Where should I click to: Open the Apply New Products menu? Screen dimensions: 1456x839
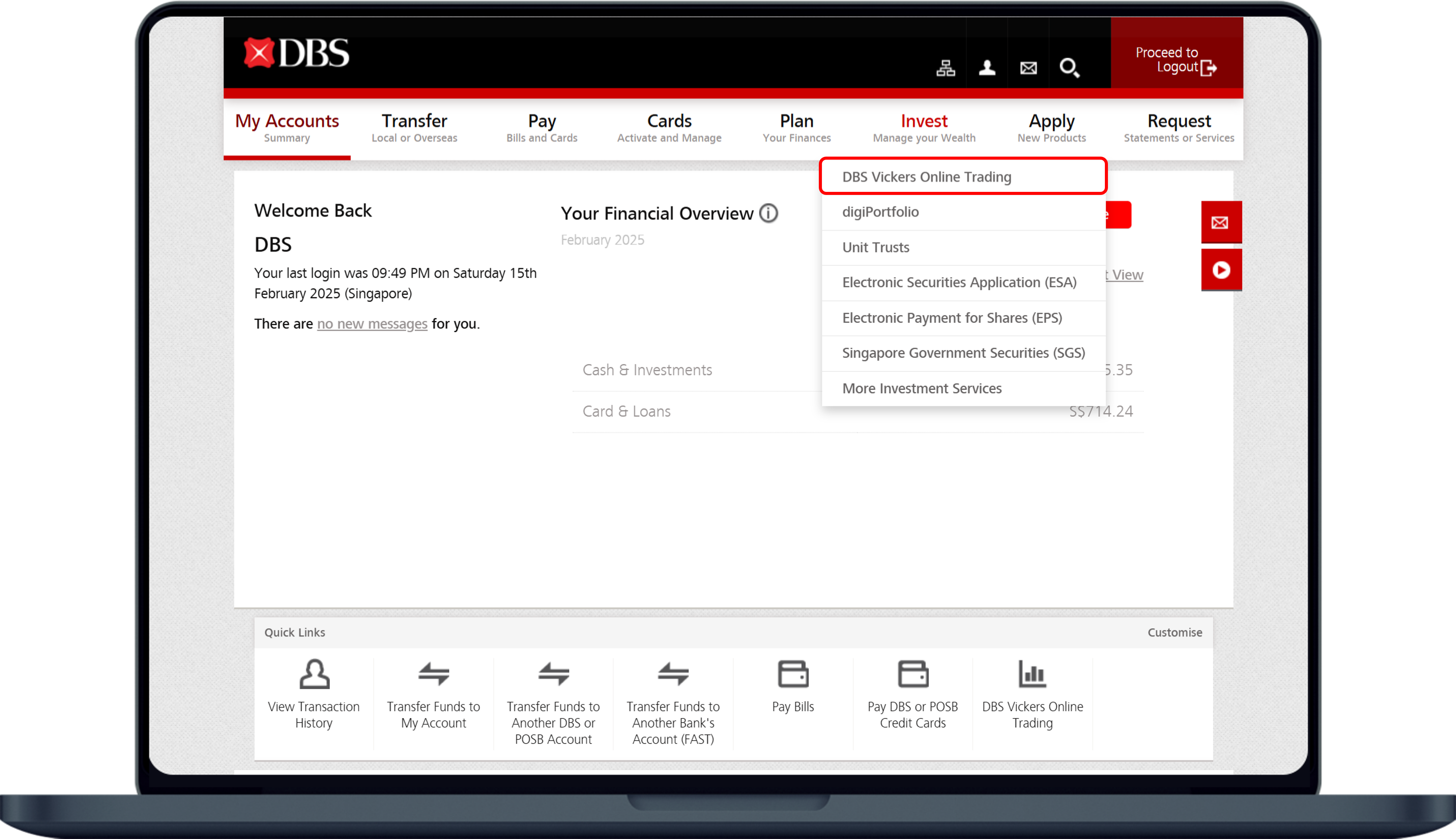coord(1052,128)
